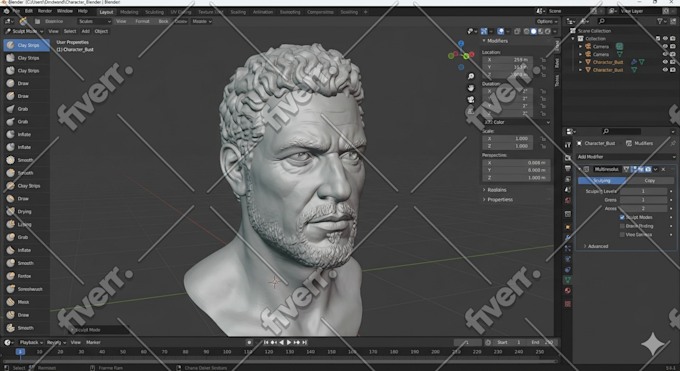
Task: Click the pan view hand icon
Action: [471, 88]
